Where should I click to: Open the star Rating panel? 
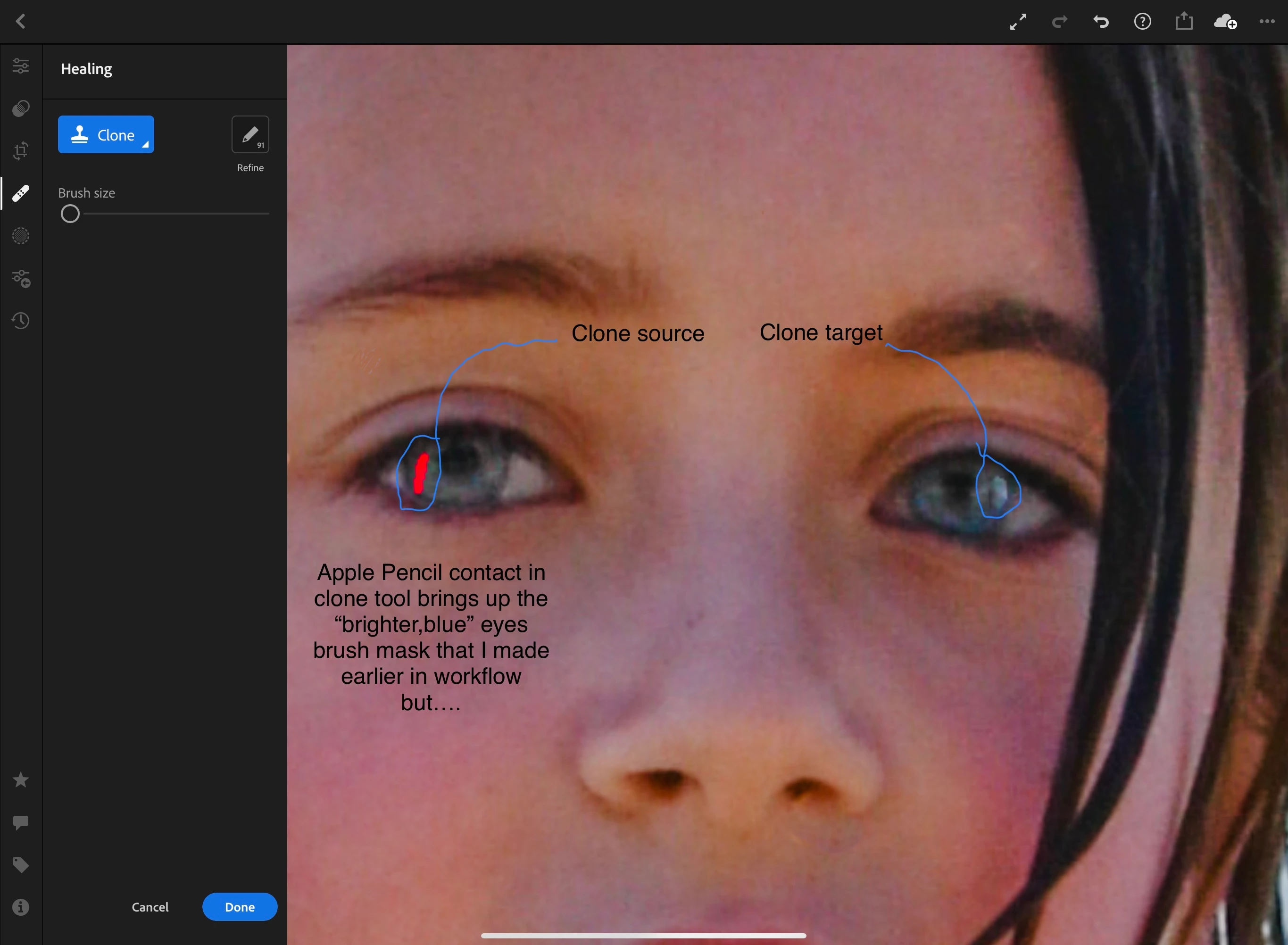point(21,779)
